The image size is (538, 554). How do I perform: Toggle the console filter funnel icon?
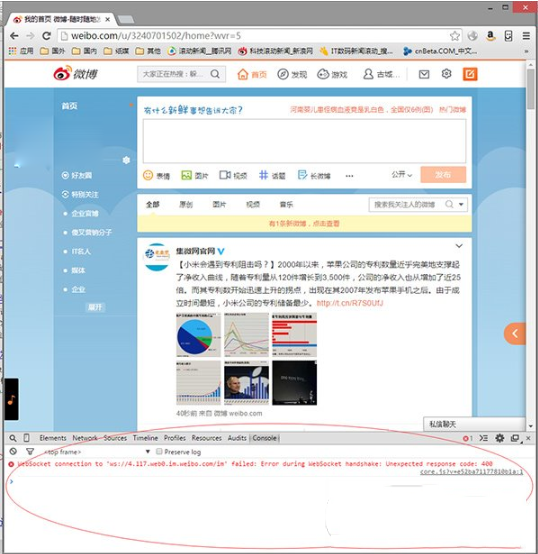tap(30, 452)
